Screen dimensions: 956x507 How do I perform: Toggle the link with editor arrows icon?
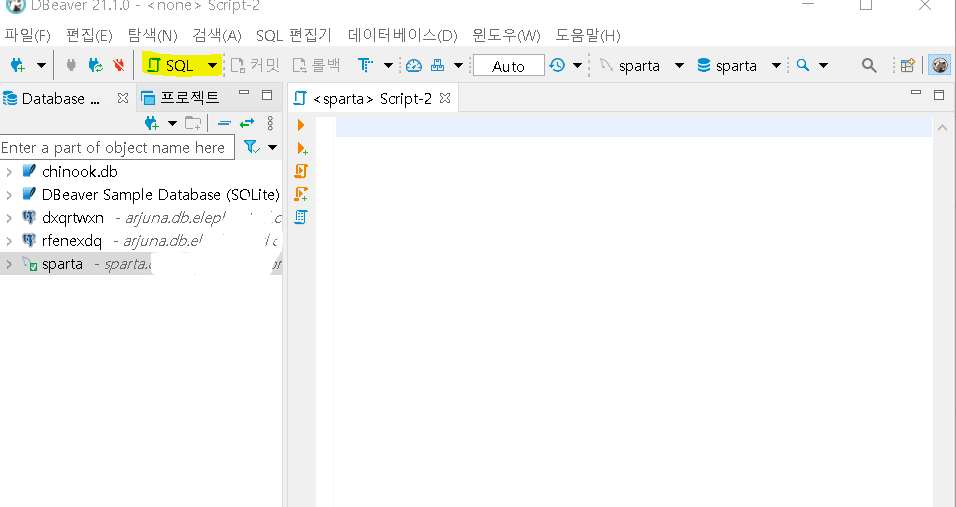[247, 124]
